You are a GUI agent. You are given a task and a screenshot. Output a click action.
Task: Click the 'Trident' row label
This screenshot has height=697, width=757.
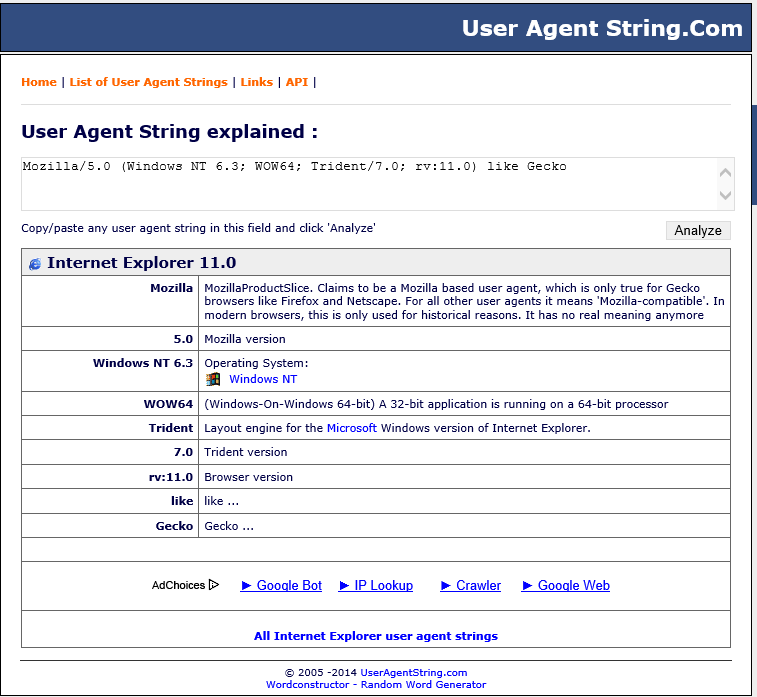pyautogui.click(x=170, y=428)
